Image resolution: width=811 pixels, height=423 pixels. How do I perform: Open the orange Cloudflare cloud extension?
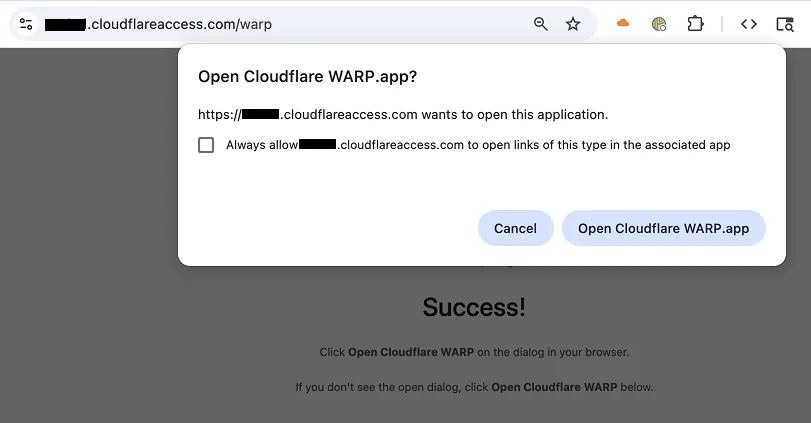coord(623,24)
